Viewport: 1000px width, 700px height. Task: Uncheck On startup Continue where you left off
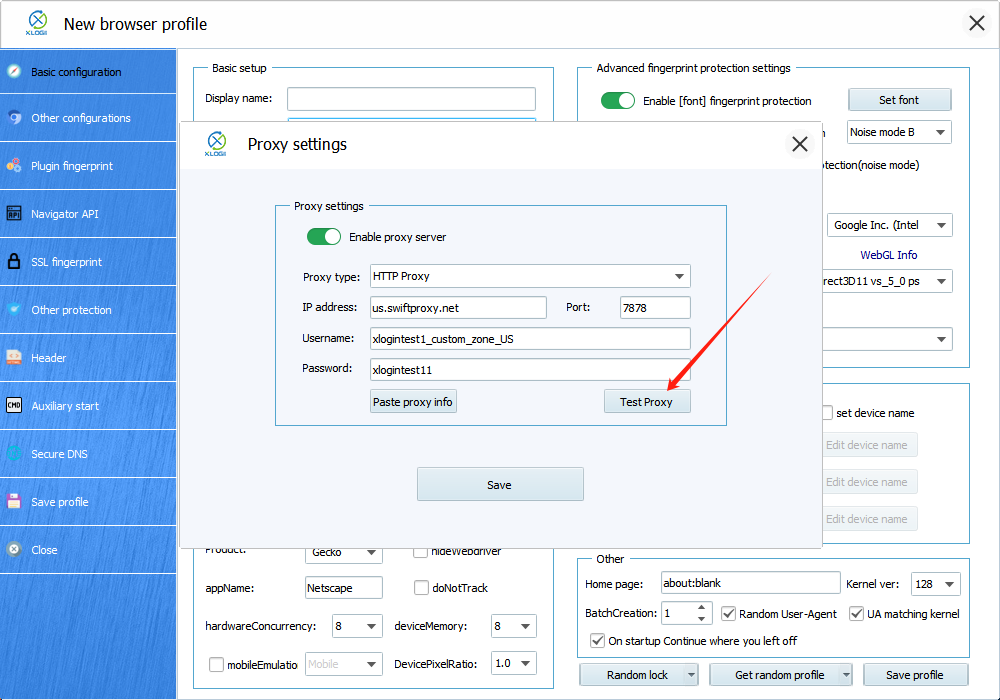(x=598, y=641)
